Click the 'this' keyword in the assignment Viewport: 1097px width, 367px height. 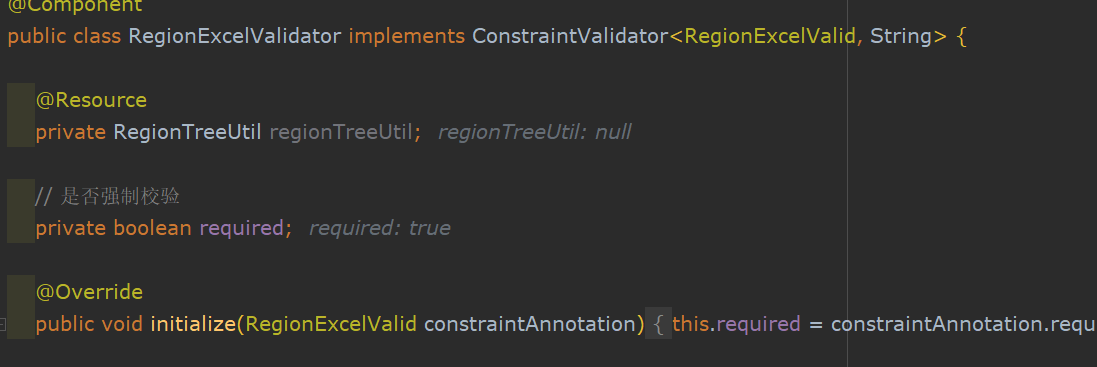[691, 324]
